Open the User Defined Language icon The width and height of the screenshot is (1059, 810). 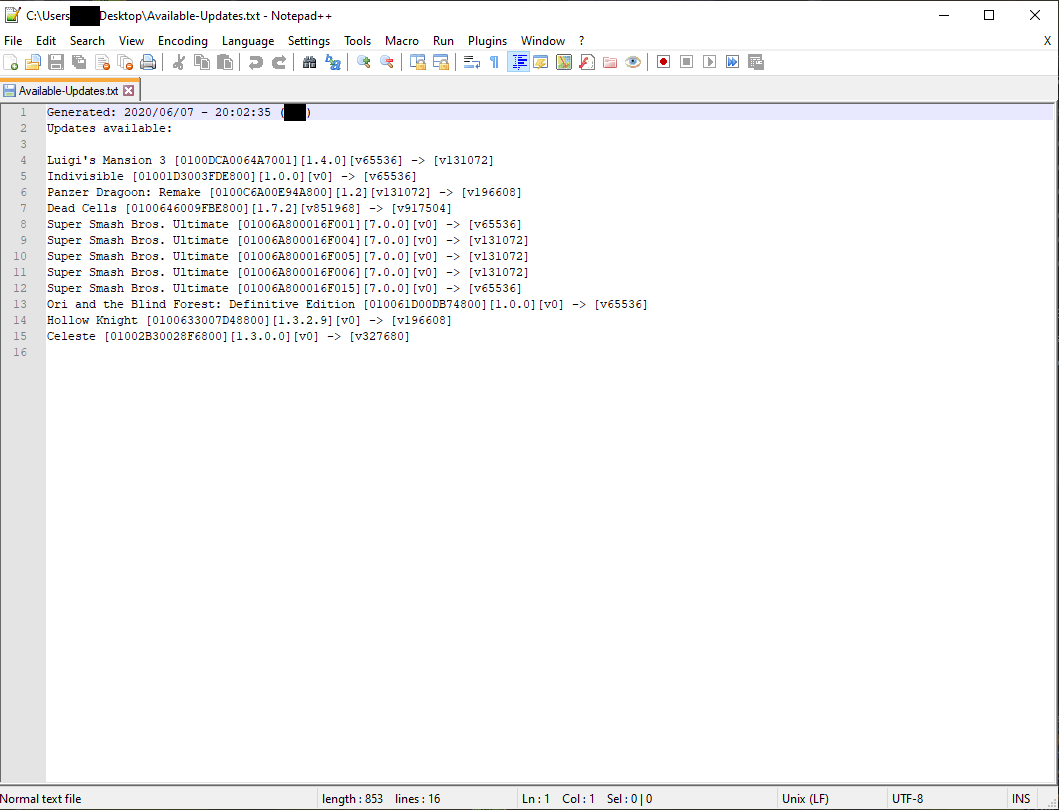point(541,62)
